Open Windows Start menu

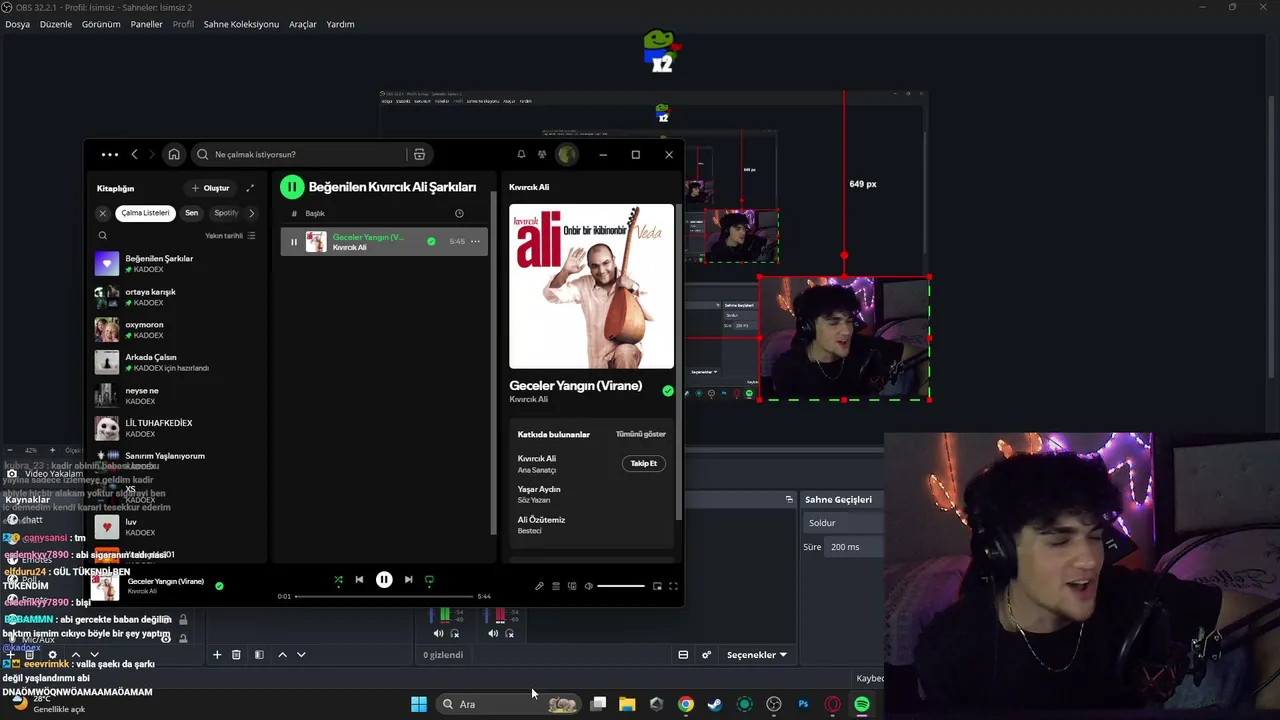(419, 704)
